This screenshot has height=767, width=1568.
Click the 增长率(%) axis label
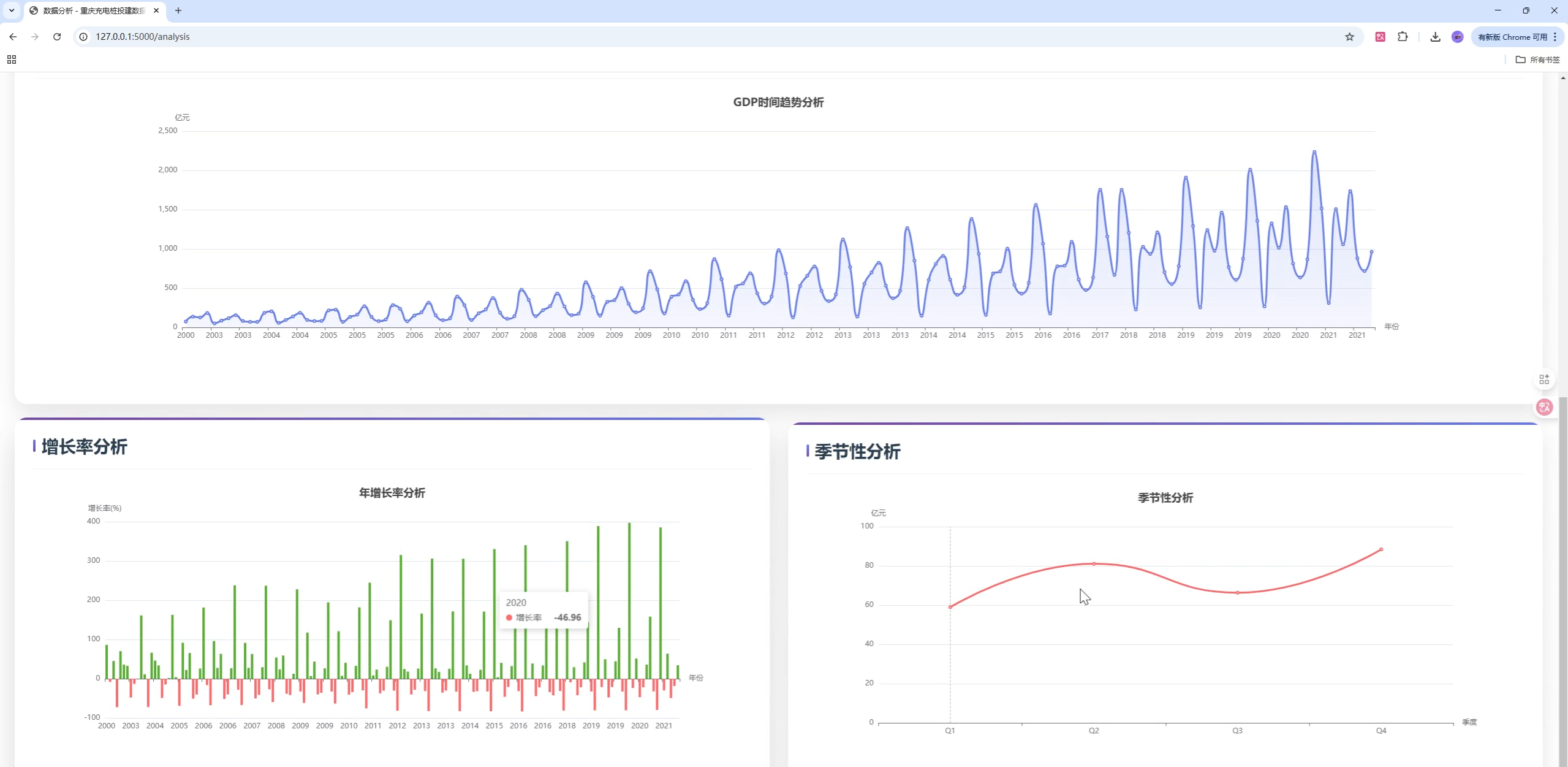tap(105, 508)
